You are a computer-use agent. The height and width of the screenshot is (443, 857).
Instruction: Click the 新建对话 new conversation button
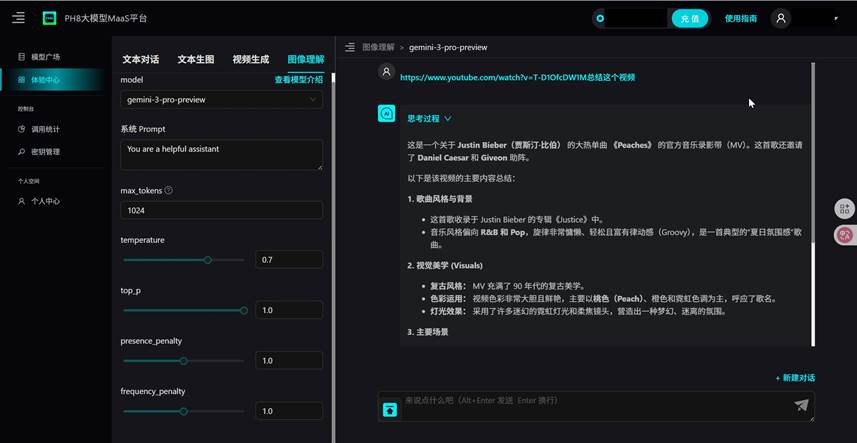tap(795, 378)
